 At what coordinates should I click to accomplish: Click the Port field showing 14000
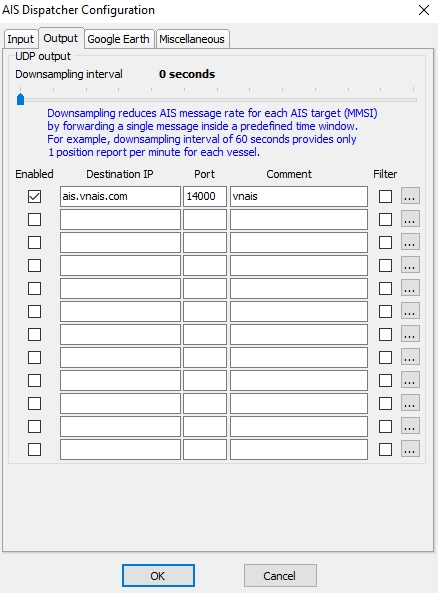point(205,196)
